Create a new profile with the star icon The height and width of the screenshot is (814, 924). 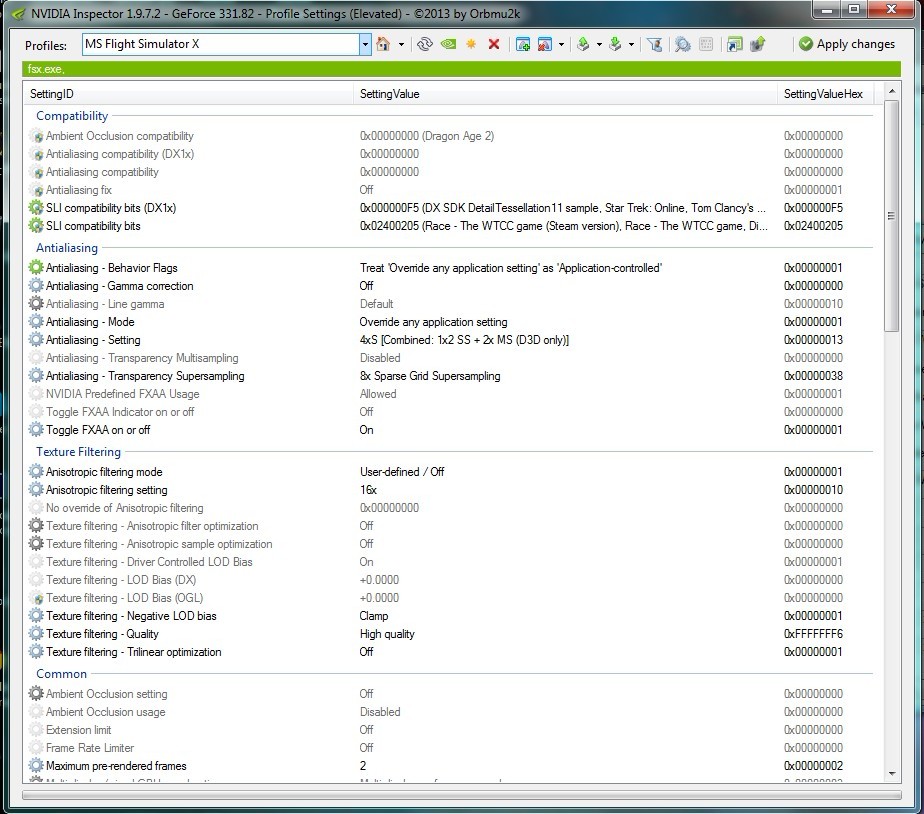pyautogui.click(x=471, y=44)
